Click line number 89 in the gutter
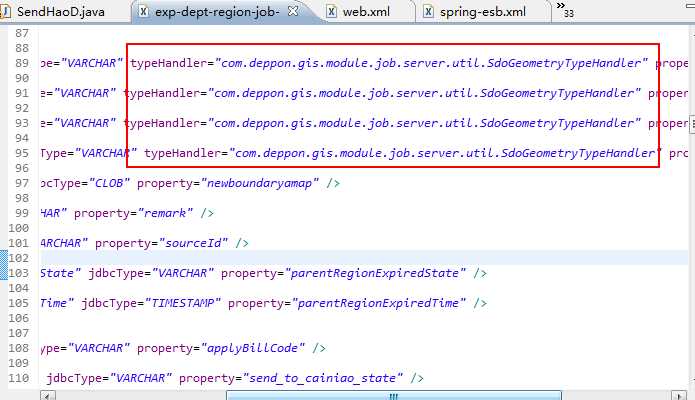This screenshot has width=695, height=400. pyautogui.click(x=22, y=63)
